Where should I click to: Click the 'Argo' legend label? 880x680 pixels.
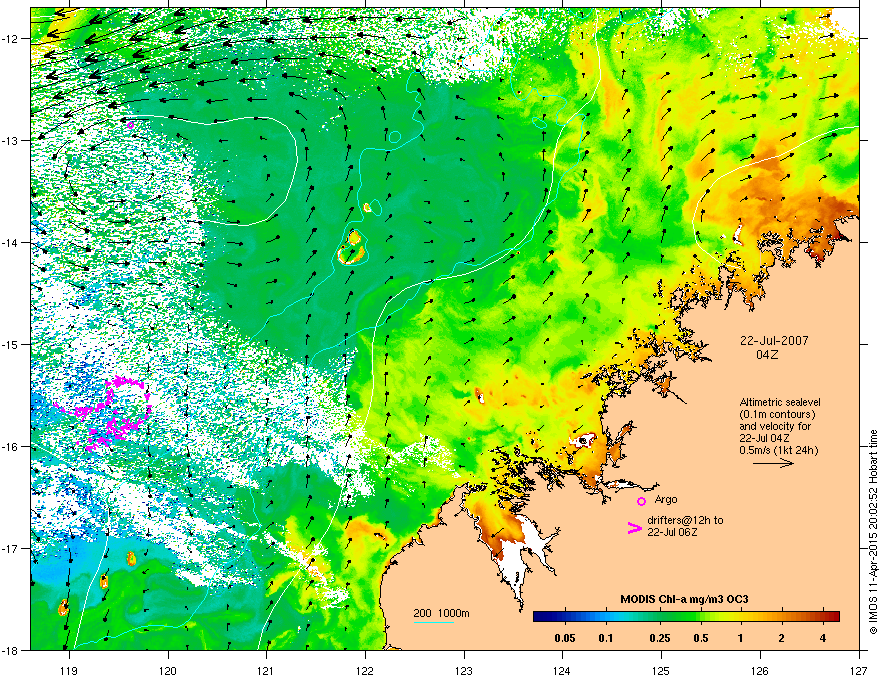pyautogui.click(x=666, y=499)
